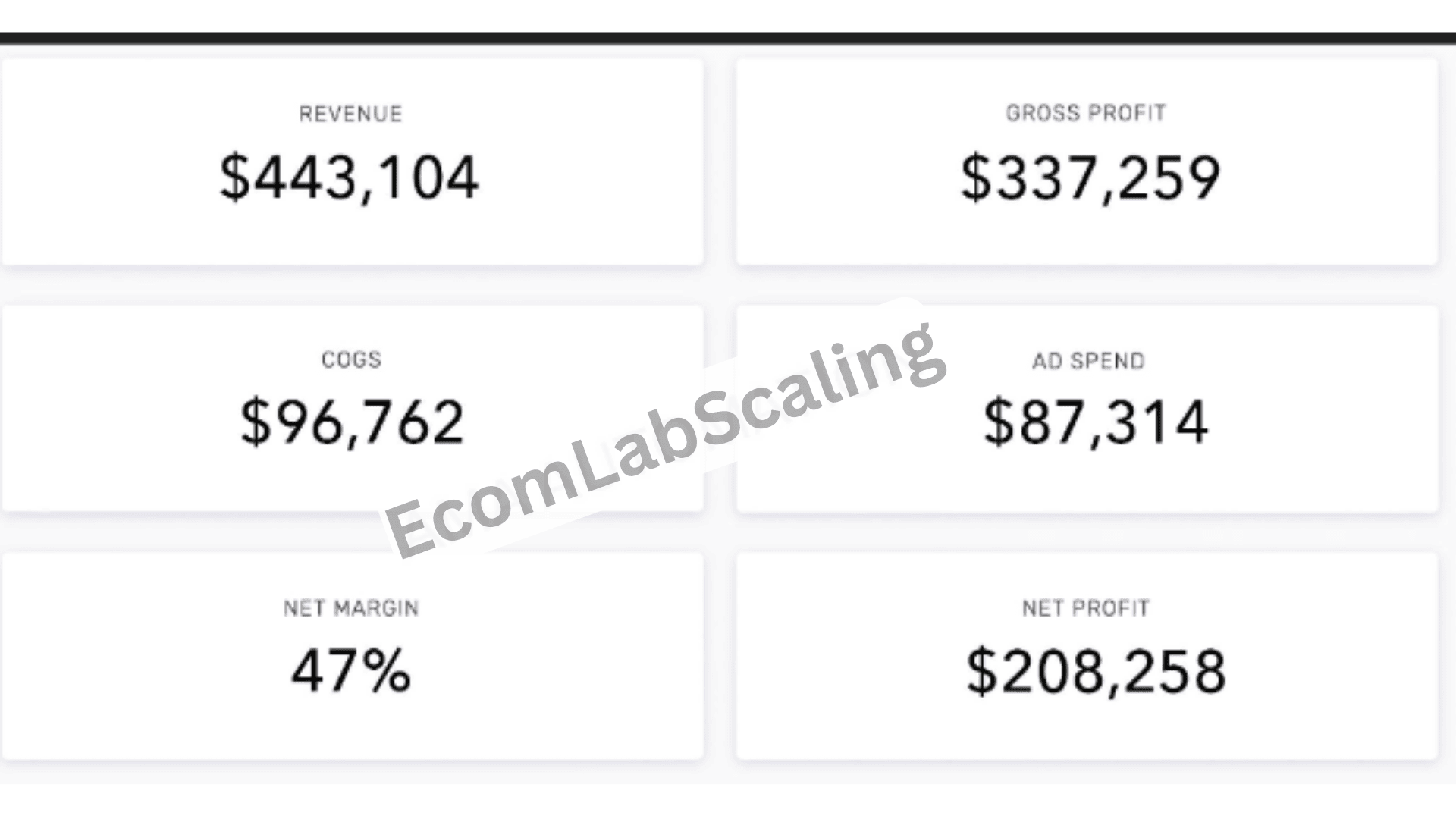Select the $443,104 revenue value
1456x819 pixels.
click(349, 177)
